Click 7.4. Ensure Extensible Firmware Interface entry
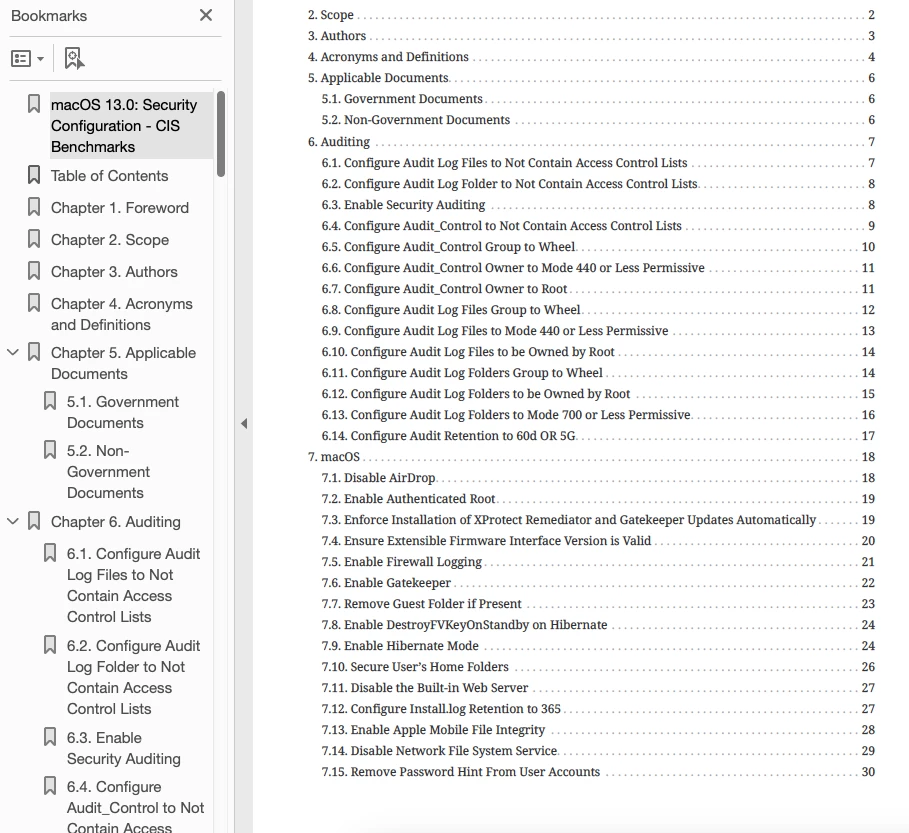The height and width of the screenshot is (833, 909). [486, 541]
